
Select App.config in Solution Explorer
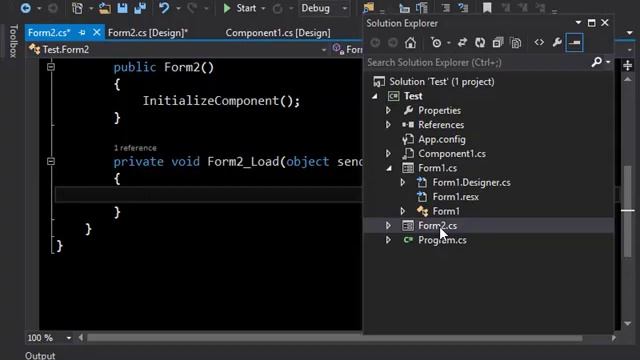pyautogui.click(x=442, y=139)
